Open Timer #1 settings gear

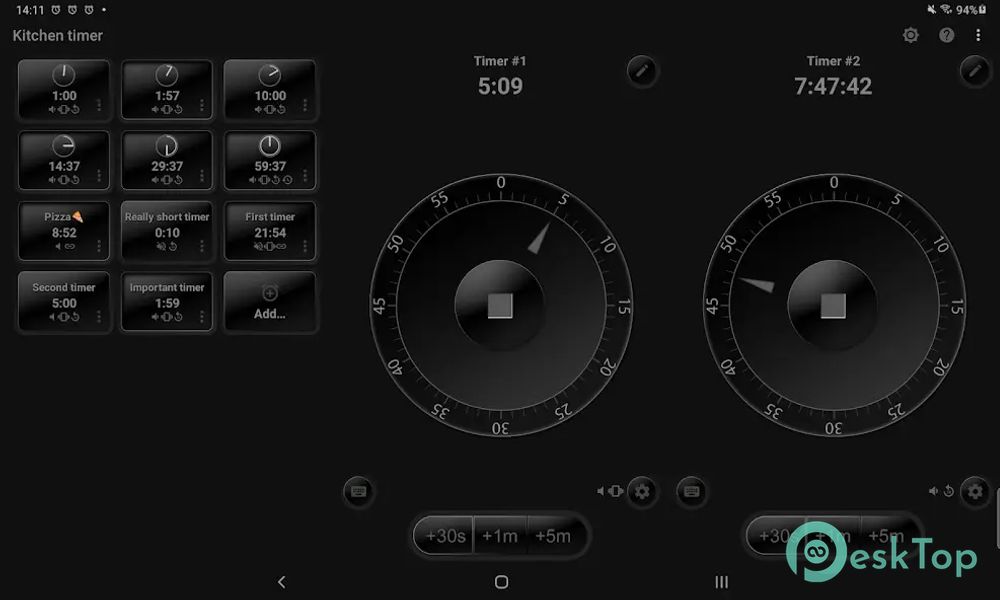[x=642, y=491]
